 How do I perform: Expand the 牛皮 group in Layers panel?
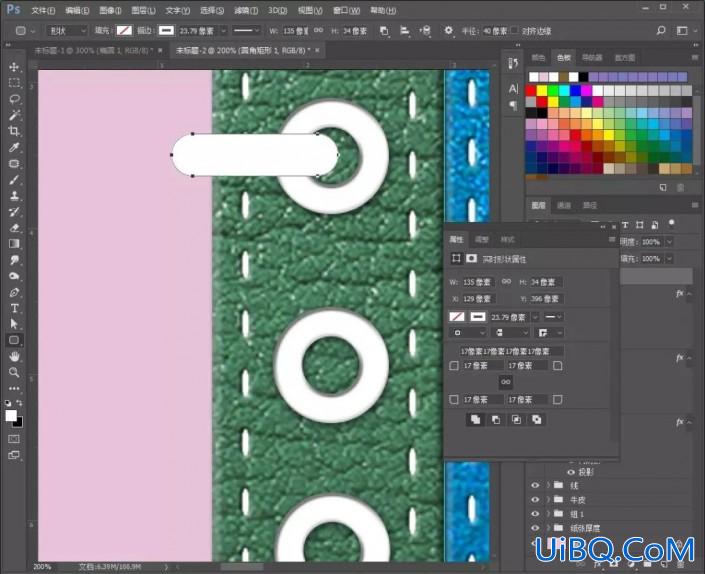pyautogui.click(x=549, y=499)
